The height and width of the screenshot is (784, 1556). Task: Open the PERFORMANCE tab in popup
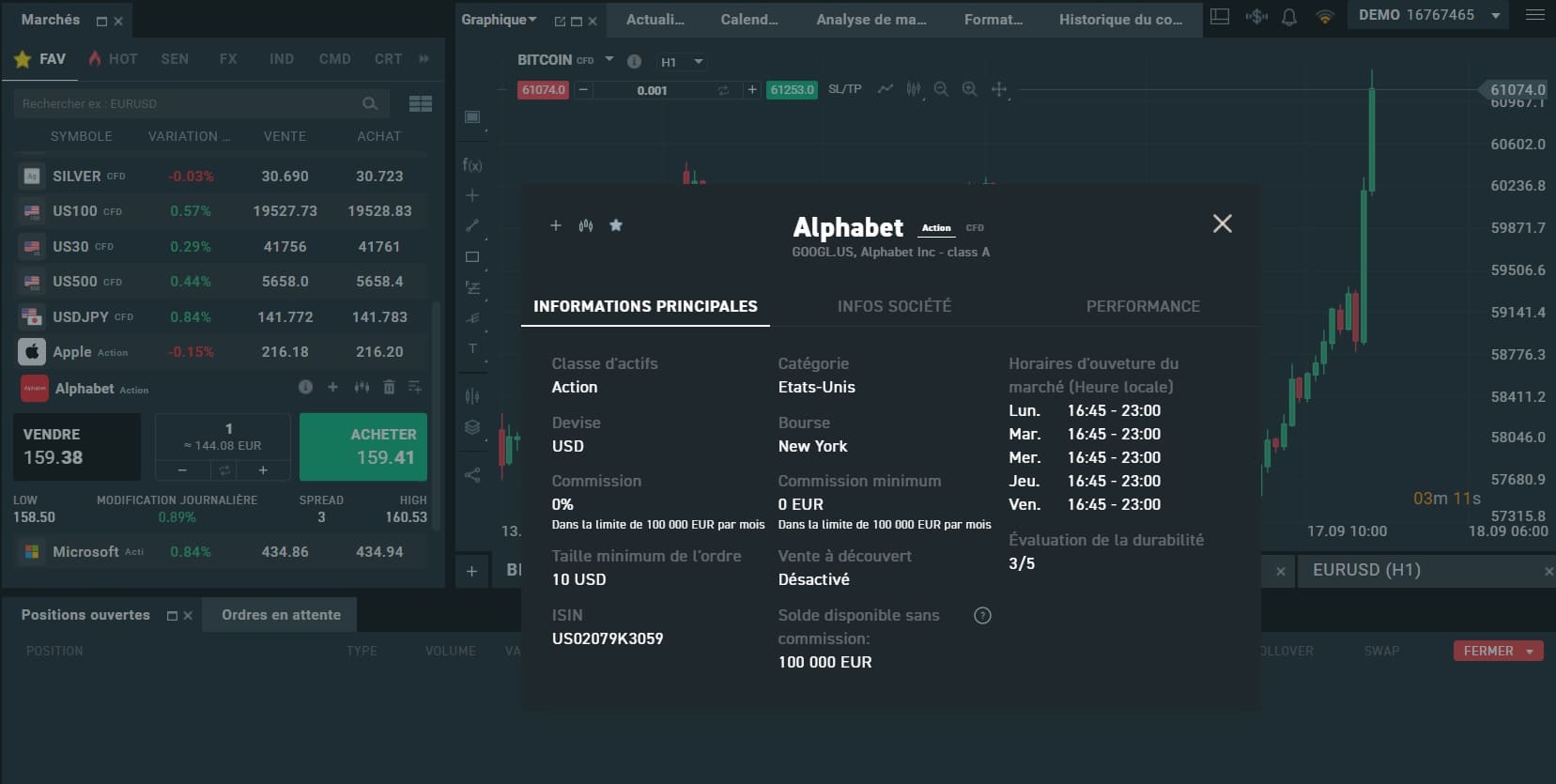click(x=1143, y=306)
